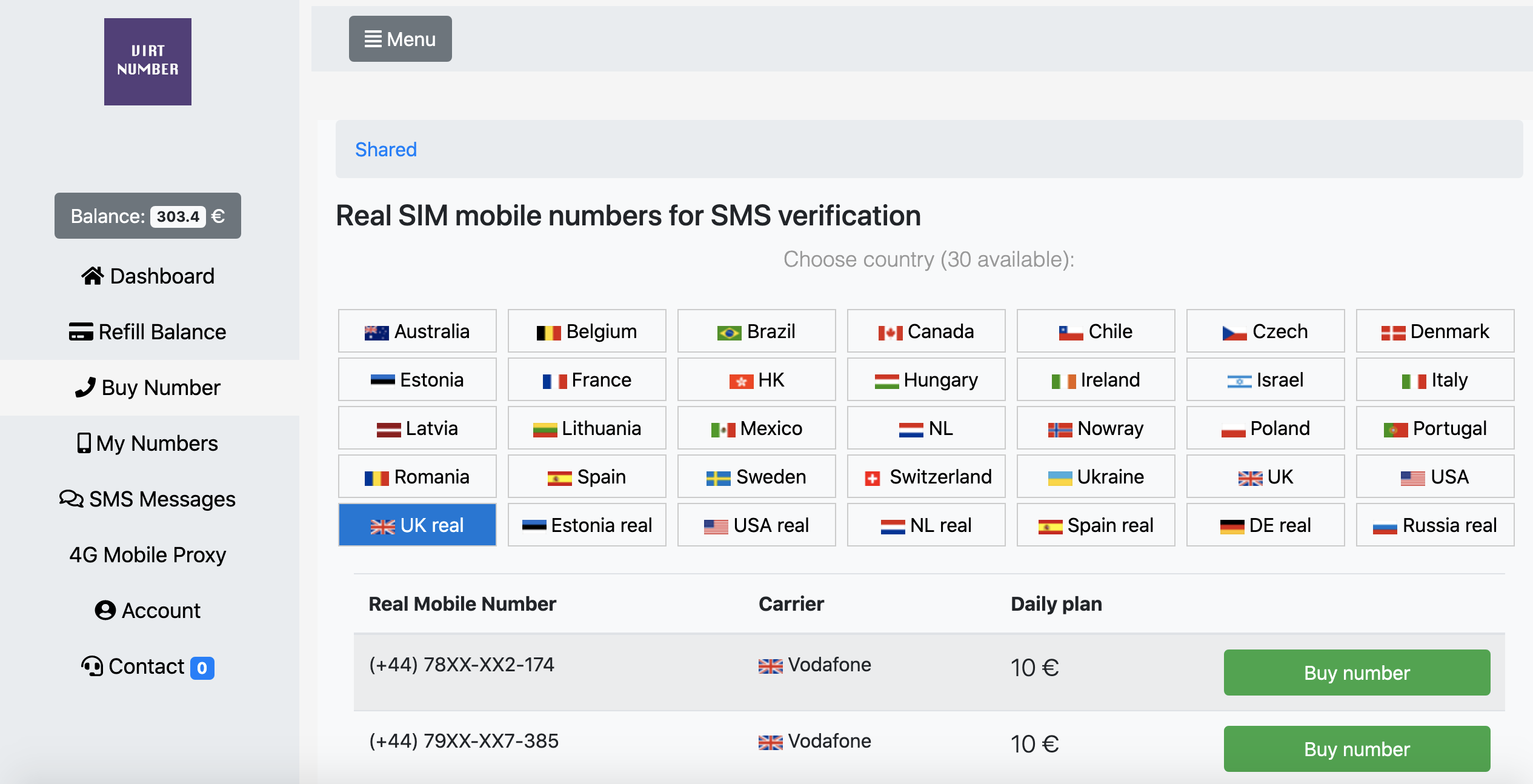This screenshot has width=1533, height=784.
Task: Open 4G Mobile Proxy page
Action: [147, 554]
